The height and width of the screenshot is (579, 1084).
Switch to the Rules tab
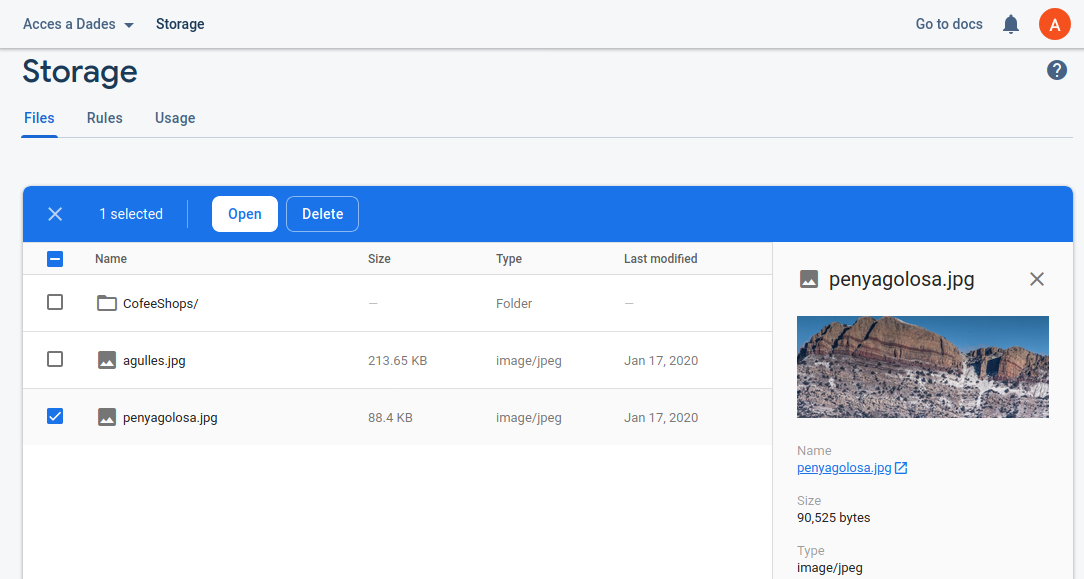[104, 118]
